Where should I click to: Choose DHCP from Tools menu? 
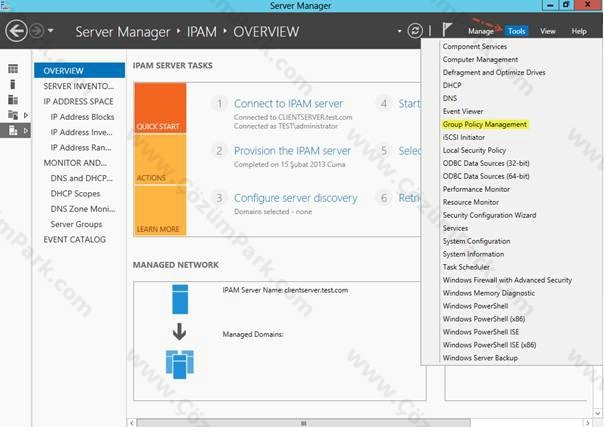click(x=452, y=85)
